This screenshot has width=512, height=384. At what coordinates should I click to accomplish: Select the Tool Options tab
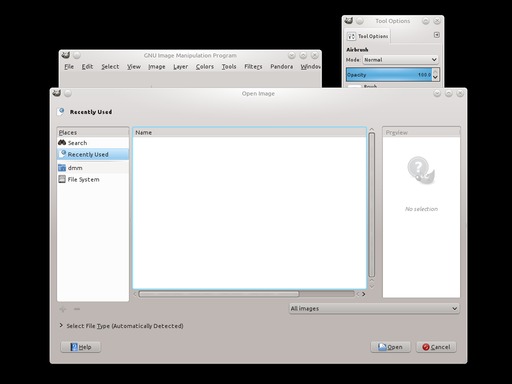[368, 36]
